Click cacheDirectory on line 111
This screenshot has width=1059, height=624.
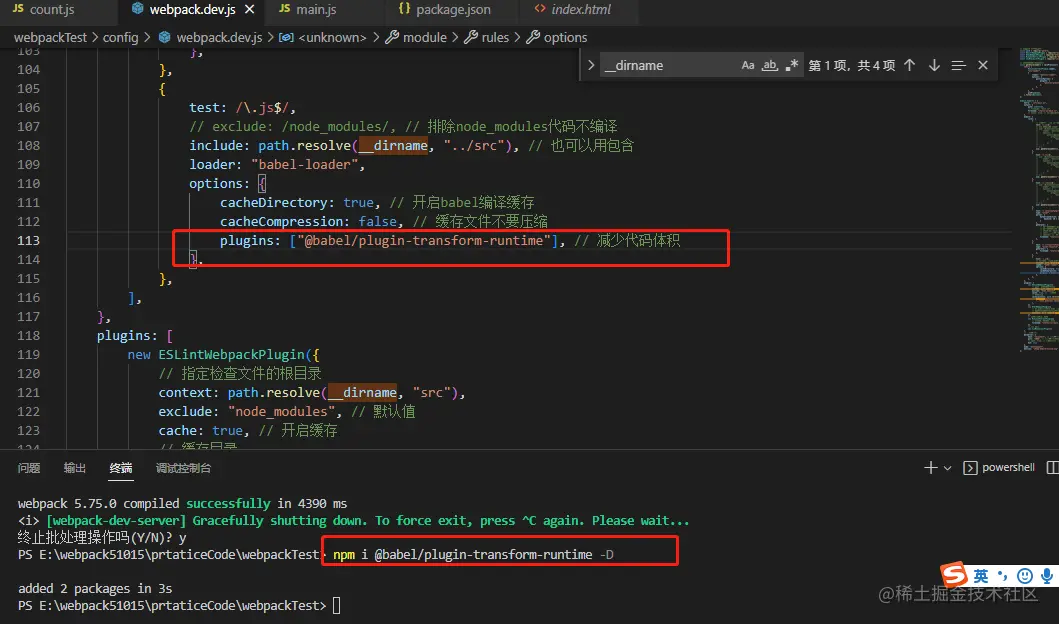(x=274, y=203)
